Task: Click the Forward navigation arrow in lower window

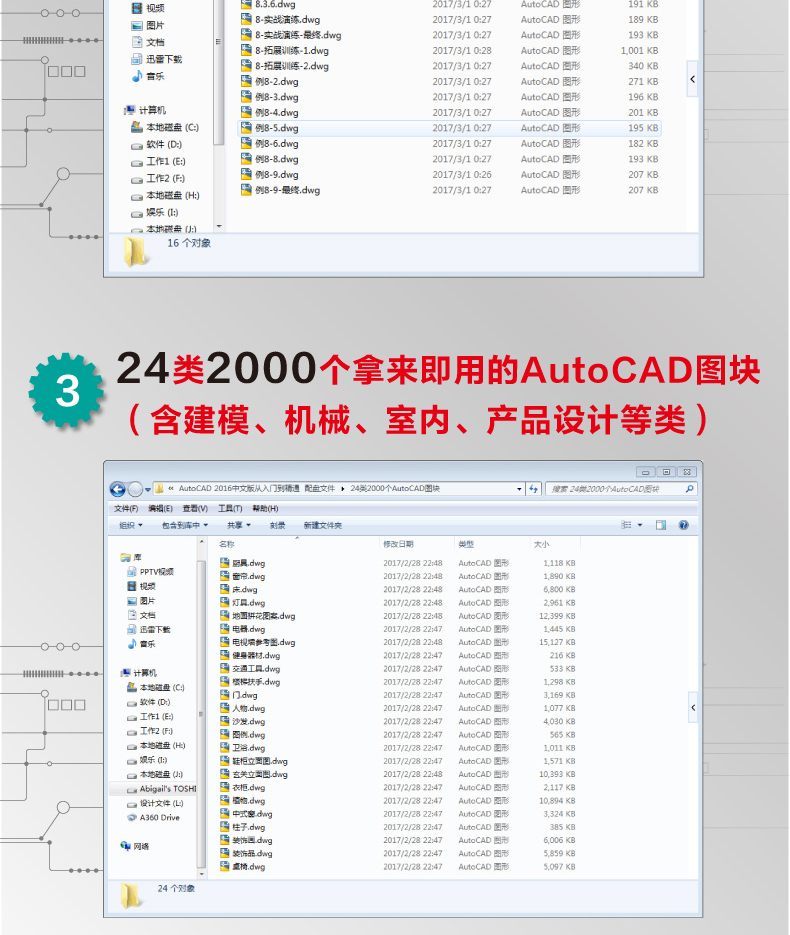Action: pyautogui.click(x=135, y=490)
